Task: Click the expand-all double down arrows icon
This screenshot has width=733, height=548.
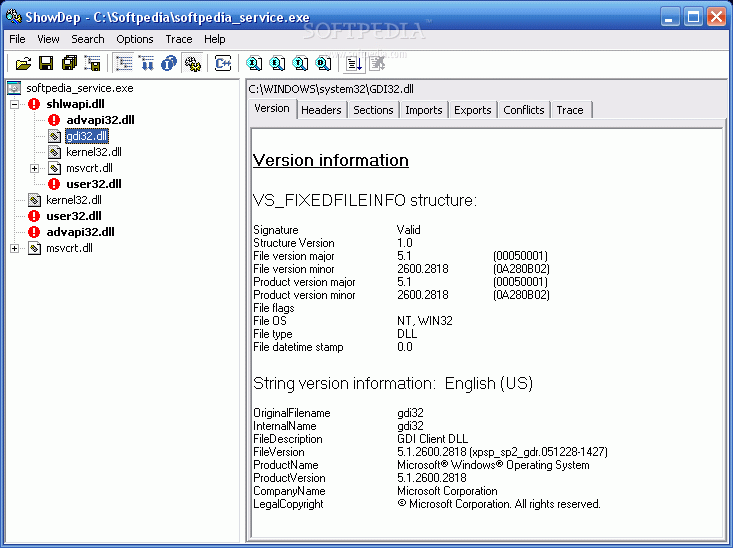Action: pyautogui.click(x=147, y=63)
